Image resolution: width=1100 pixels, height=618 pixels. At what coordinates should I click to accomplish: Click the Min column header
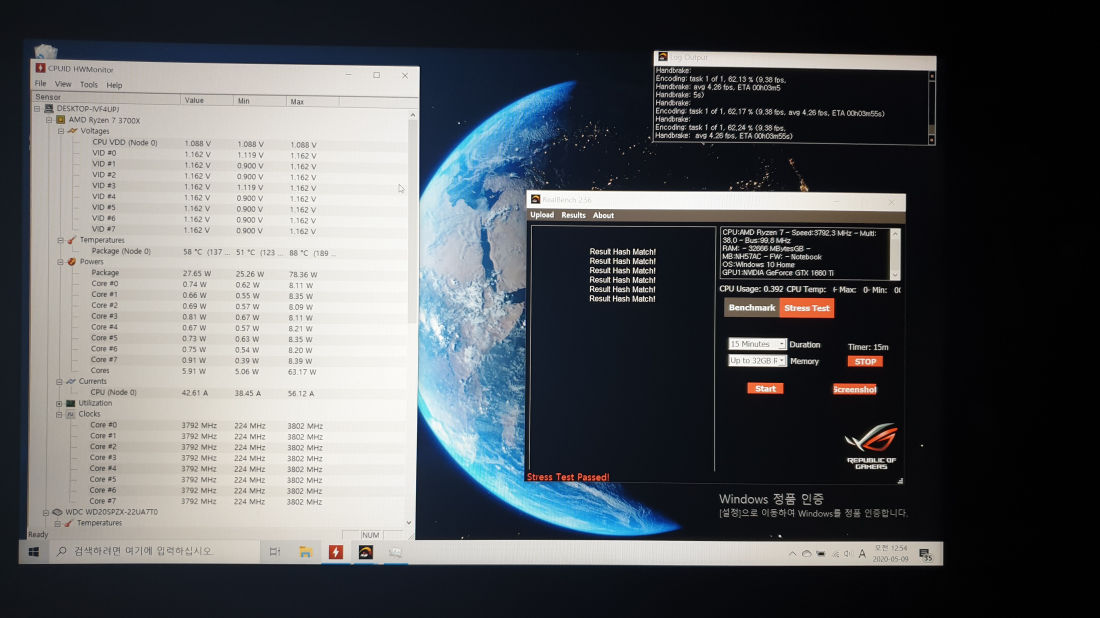click(x=260, y=101)
